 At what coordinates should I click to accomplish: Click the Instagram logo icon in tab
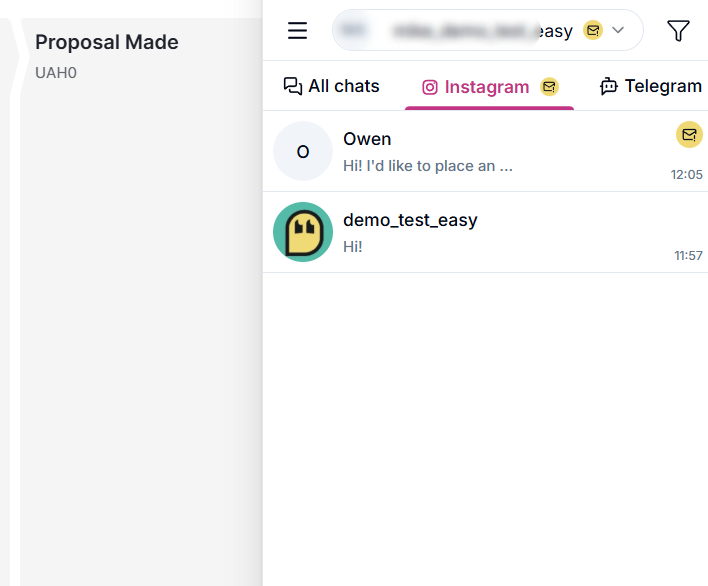[x=429, y=87]
